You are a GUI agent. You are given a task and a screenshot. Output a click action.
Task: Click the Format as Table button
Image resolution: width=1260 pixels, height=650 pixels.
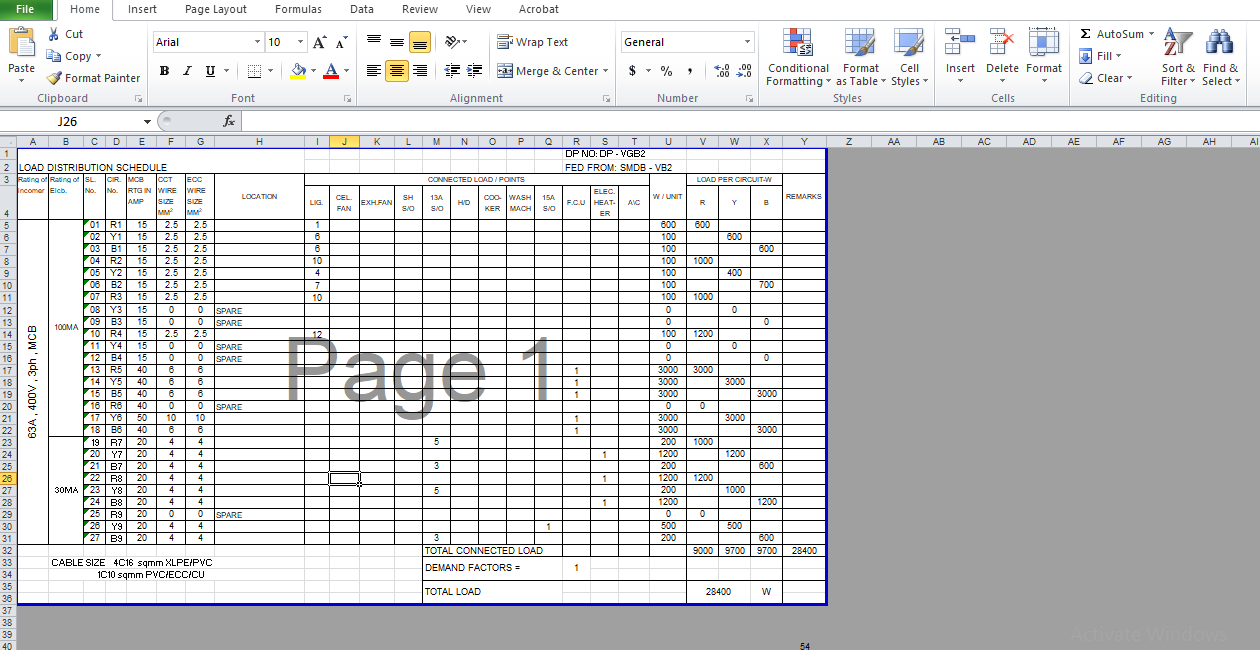(x=860, y=57)
